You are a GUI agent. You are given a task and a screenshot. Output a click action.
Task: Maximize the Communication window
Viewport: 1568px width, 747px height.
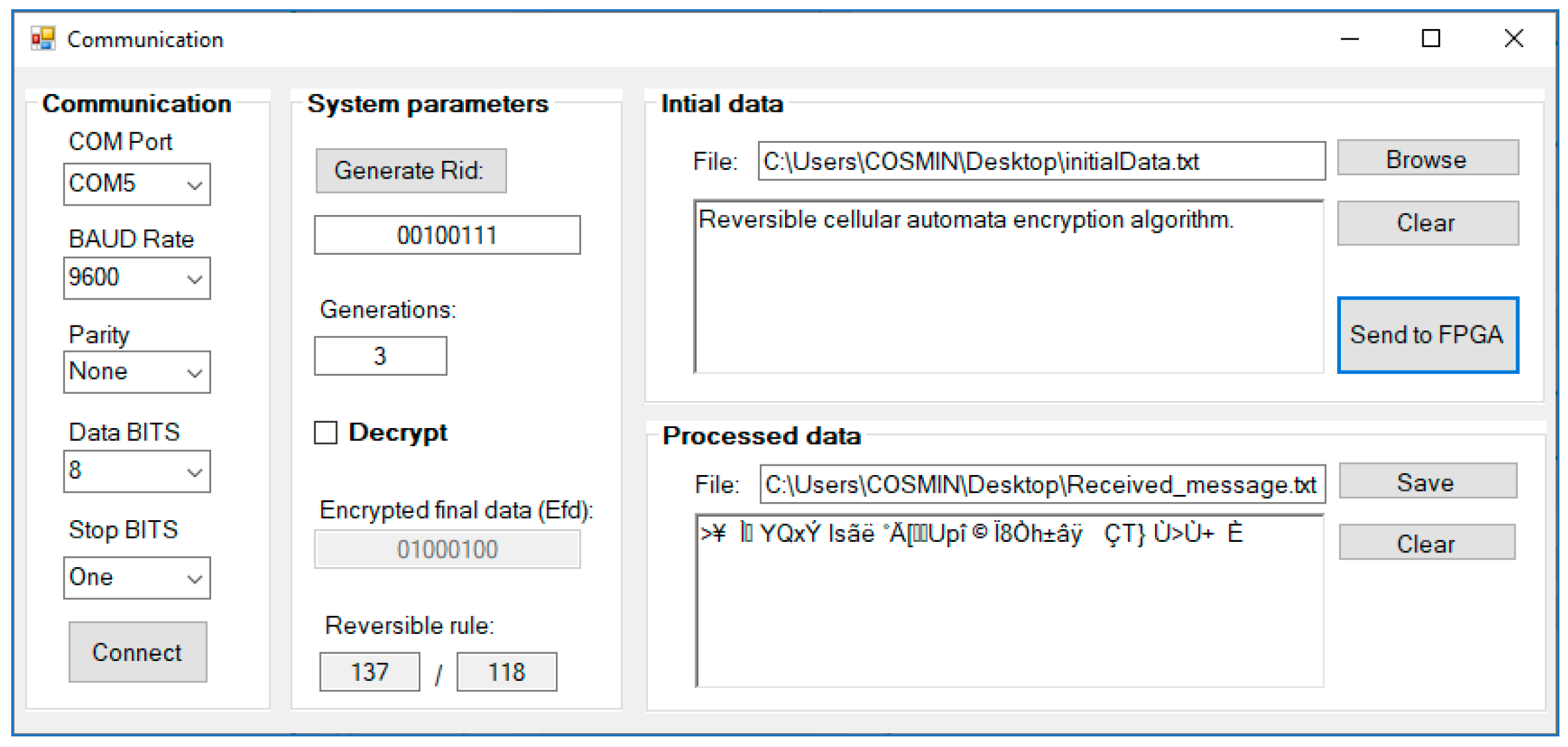click(1430, 39)
